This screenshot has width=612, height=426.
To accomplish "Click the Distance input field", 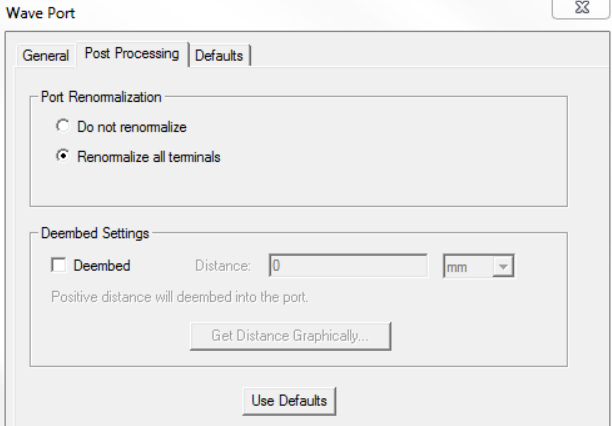I will point(350,266).
